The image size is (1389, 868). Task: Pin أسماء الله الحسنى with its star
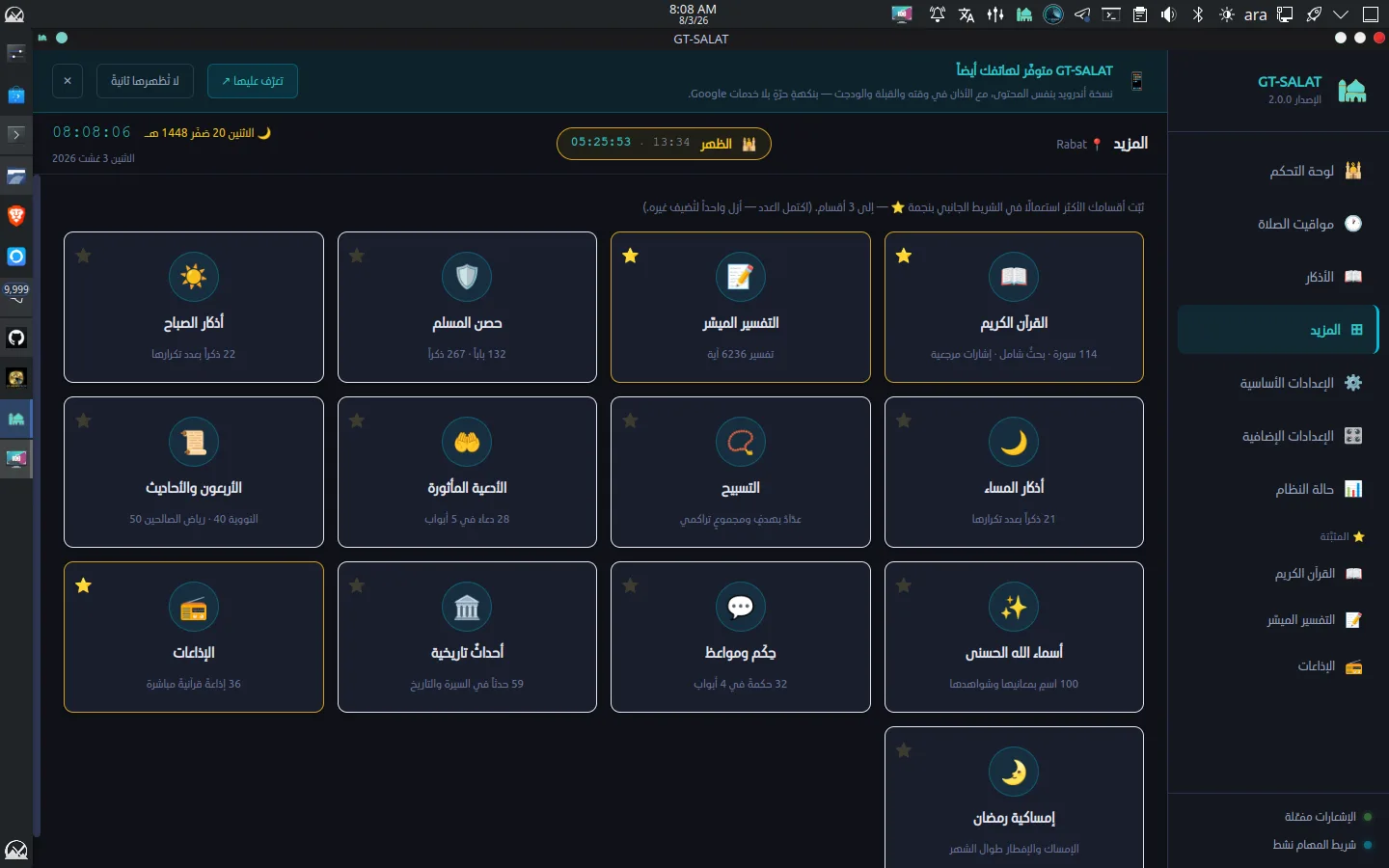pyautogui.click(x=904, y=585)
